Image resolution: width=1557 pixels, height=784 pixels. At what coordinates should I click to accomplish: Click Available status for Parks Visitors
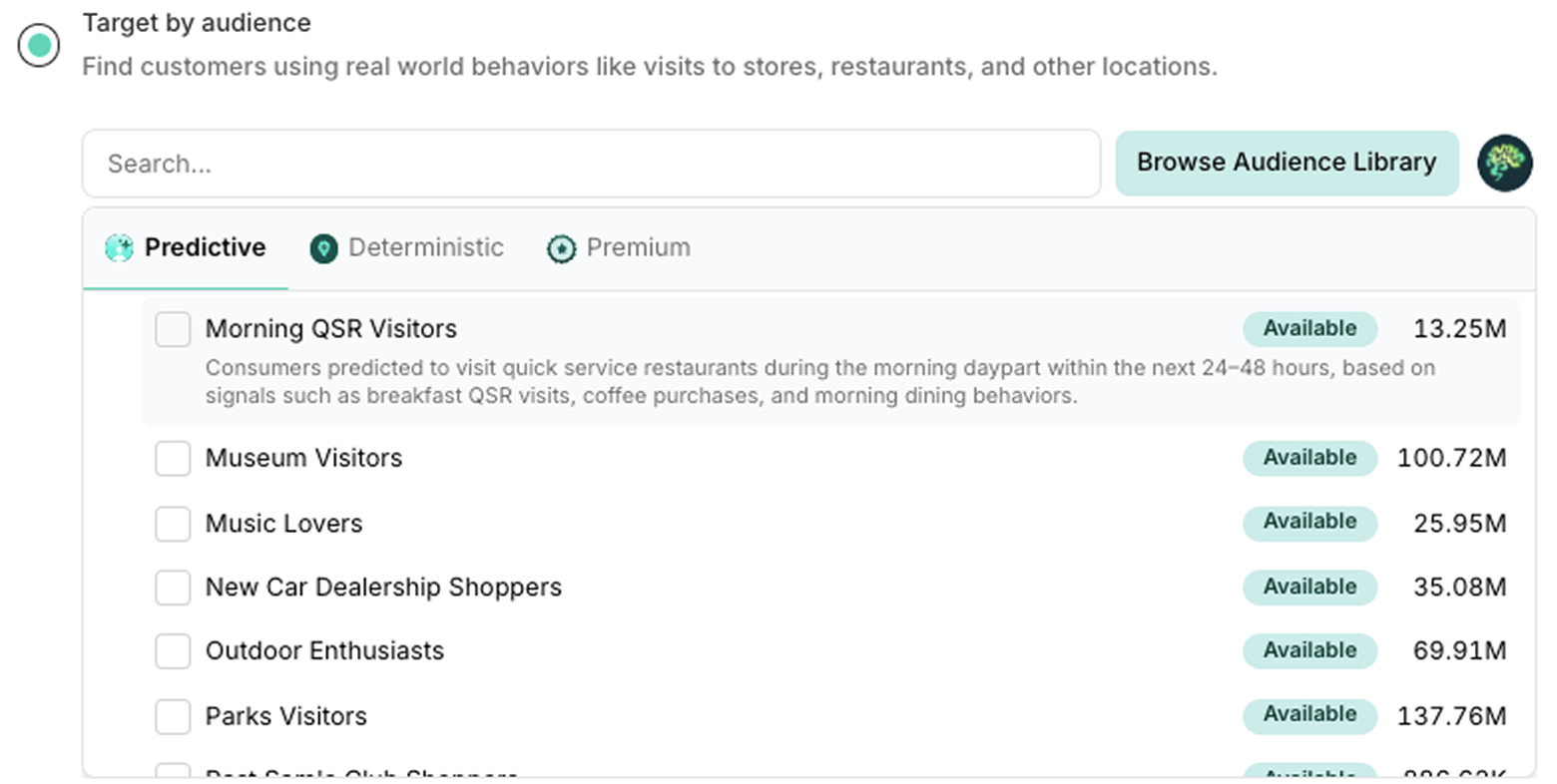(1309, 715)
